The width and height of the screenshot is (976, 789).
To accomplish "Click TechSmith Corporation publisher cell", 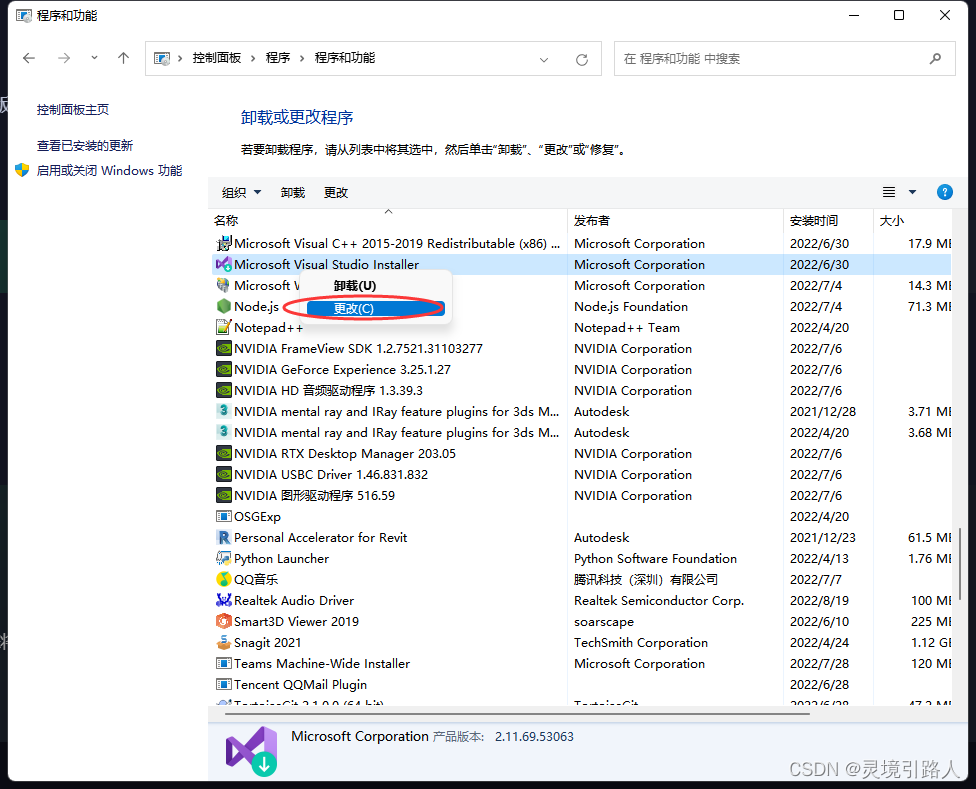I will (640, 643).
